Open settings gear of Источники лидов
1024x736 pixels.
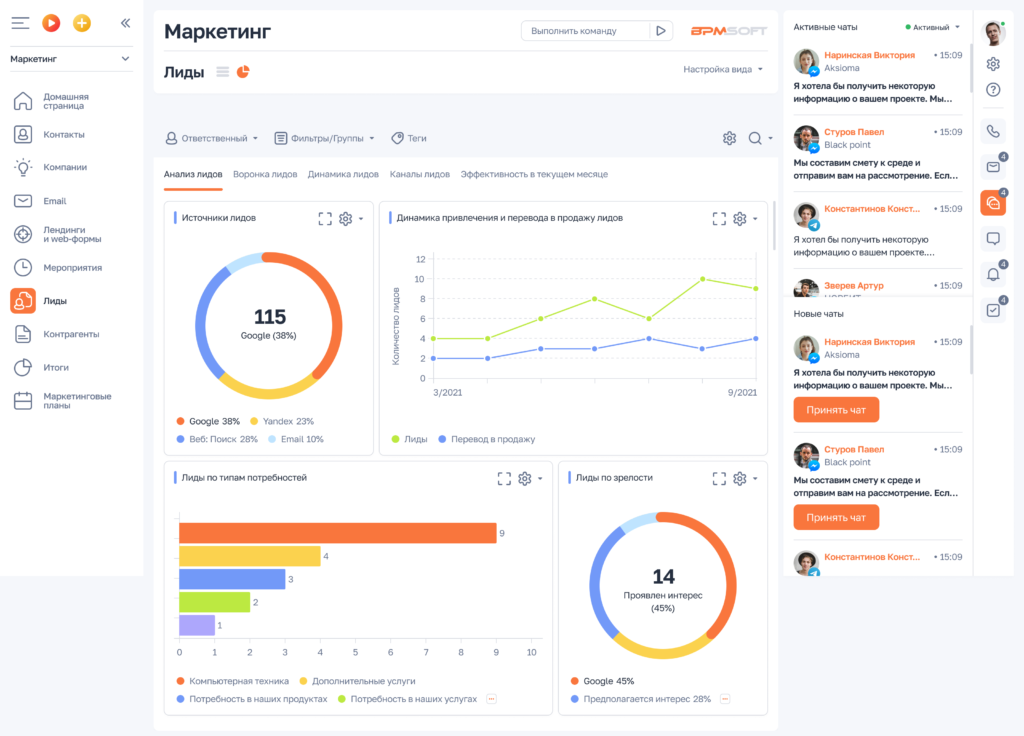coord(345,219)
